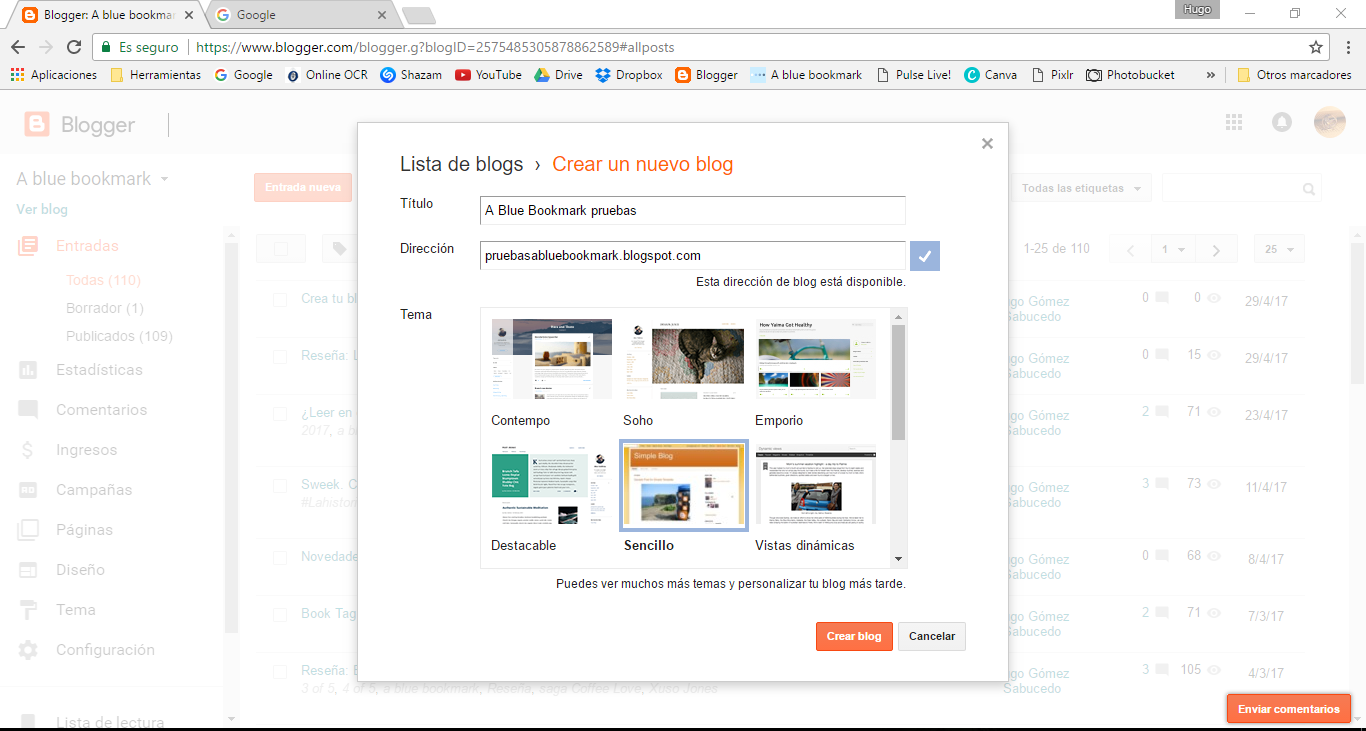Open the 25 posts per page dropdown

pos(1279,249)
